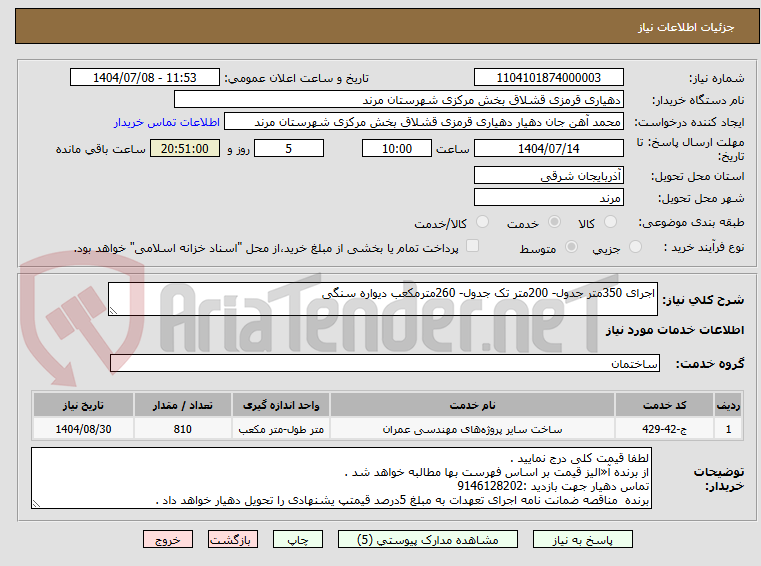This screenshot has width=761, height=566.
Task: Click the نام دستگاه خریدار label
Action: click(698, 100)
